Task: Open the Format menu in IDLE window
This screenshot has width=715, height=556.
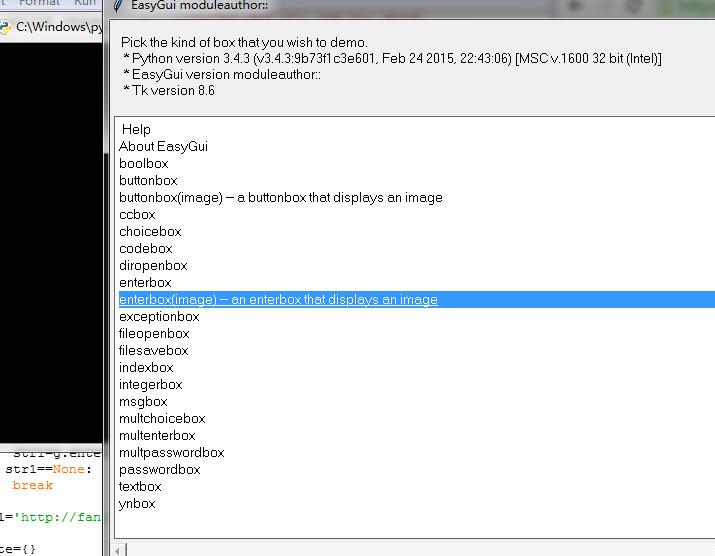Action: pyautogui.click(x=39, y=3)
